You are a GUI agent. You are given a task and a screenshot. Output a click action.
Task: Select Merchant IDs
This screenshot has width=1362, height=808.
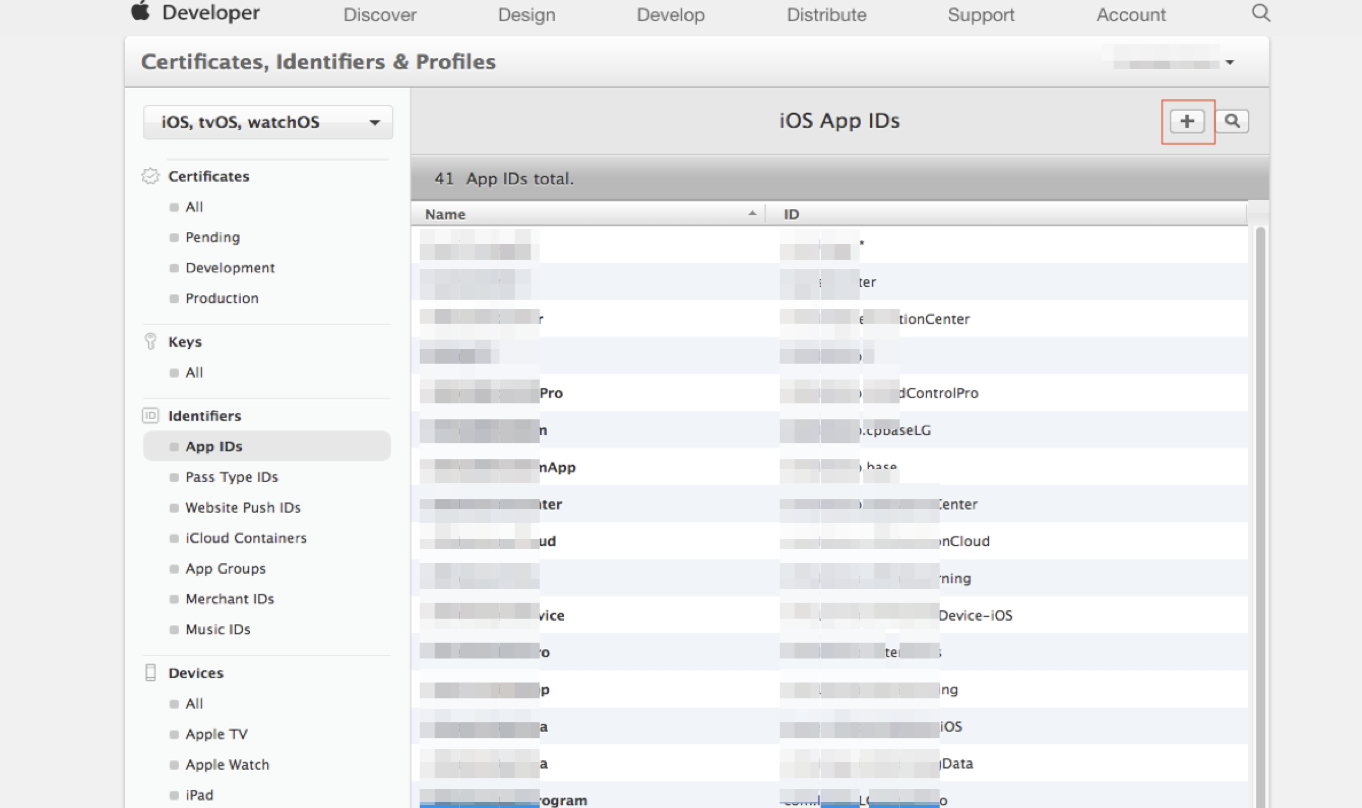(230, 599)
